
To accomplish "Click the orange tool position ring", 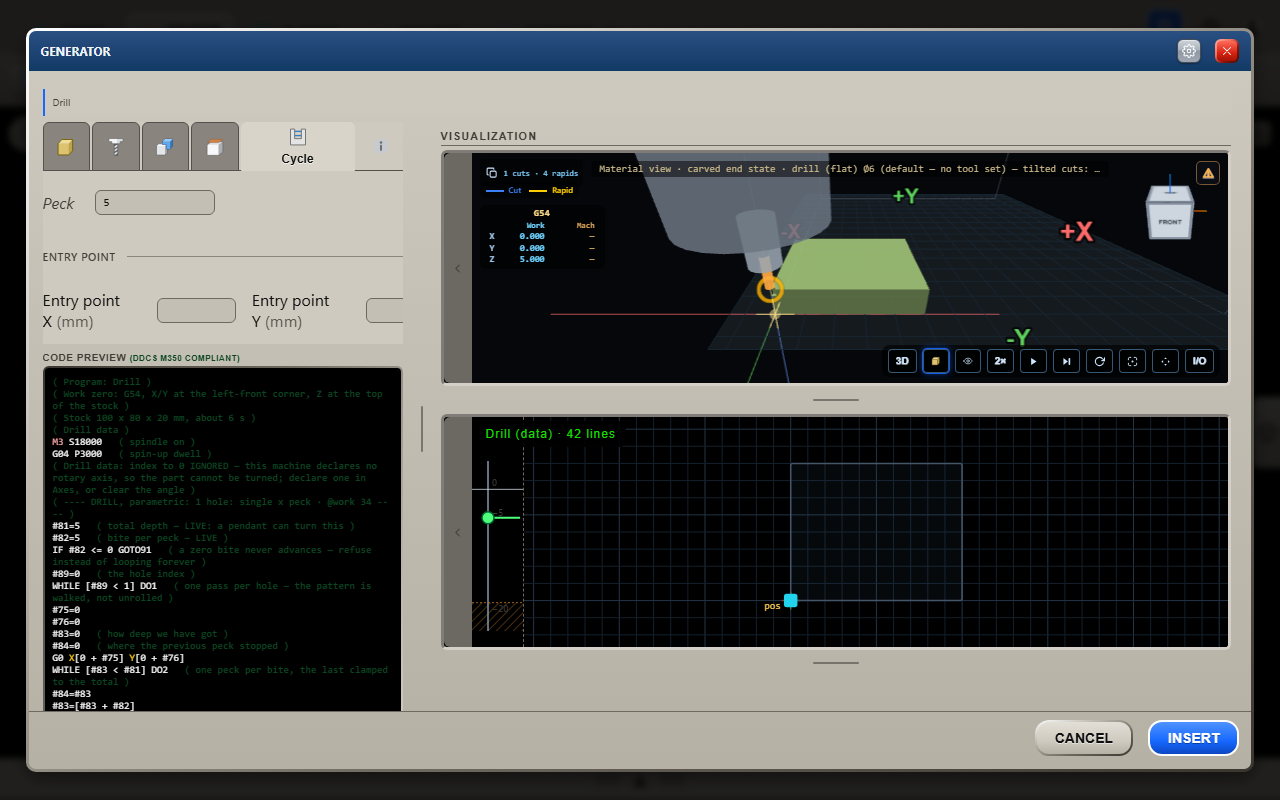I will coord(770,290).
